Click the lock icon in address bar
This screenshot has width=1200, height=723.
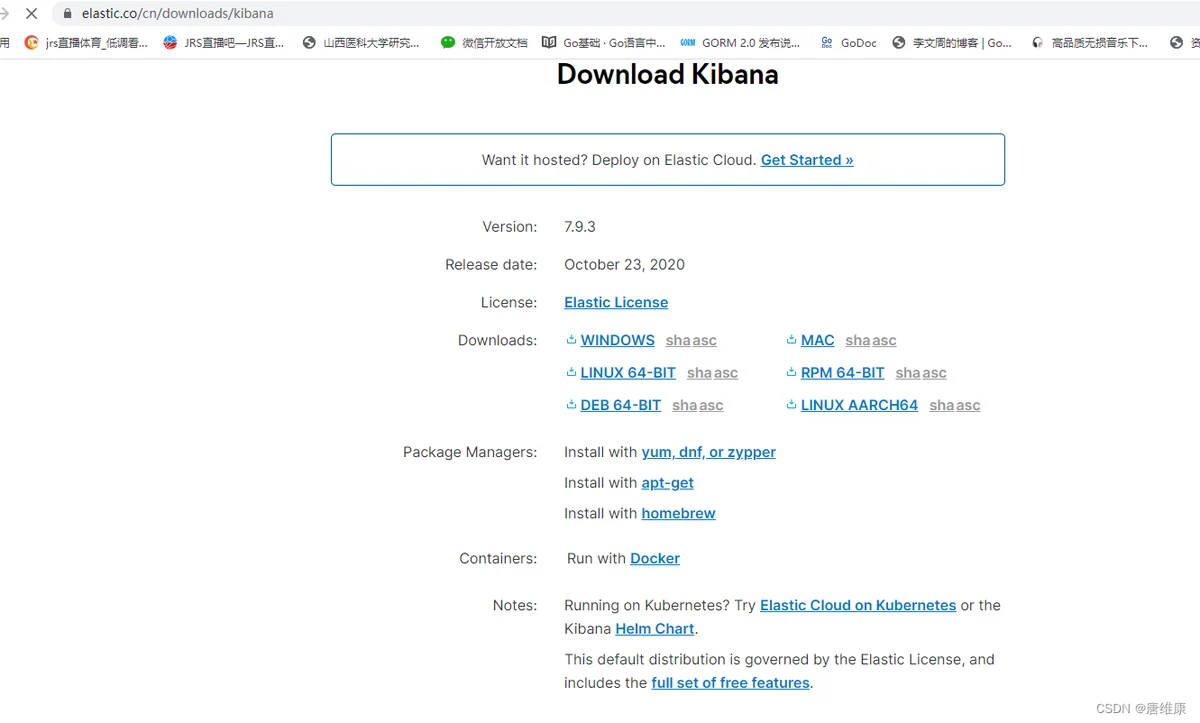point(68,14)
